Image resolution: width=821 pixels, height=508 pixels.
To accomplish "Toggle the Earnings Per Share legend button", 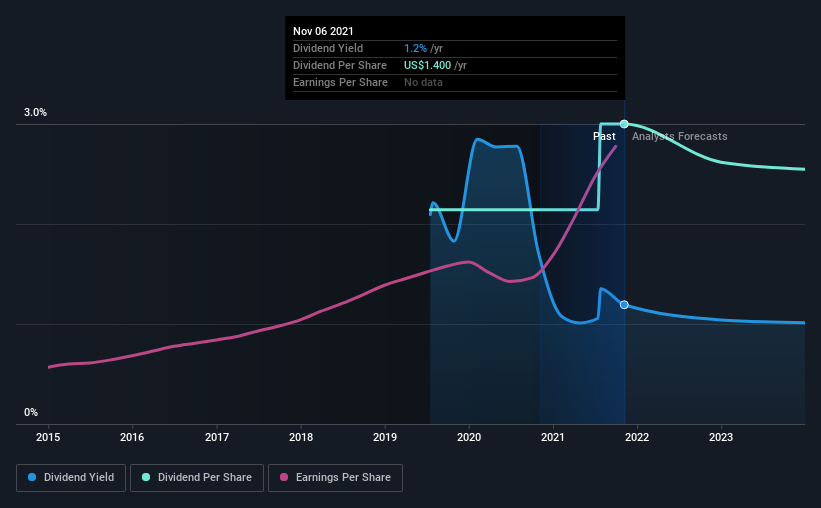I will click(335, 478).
